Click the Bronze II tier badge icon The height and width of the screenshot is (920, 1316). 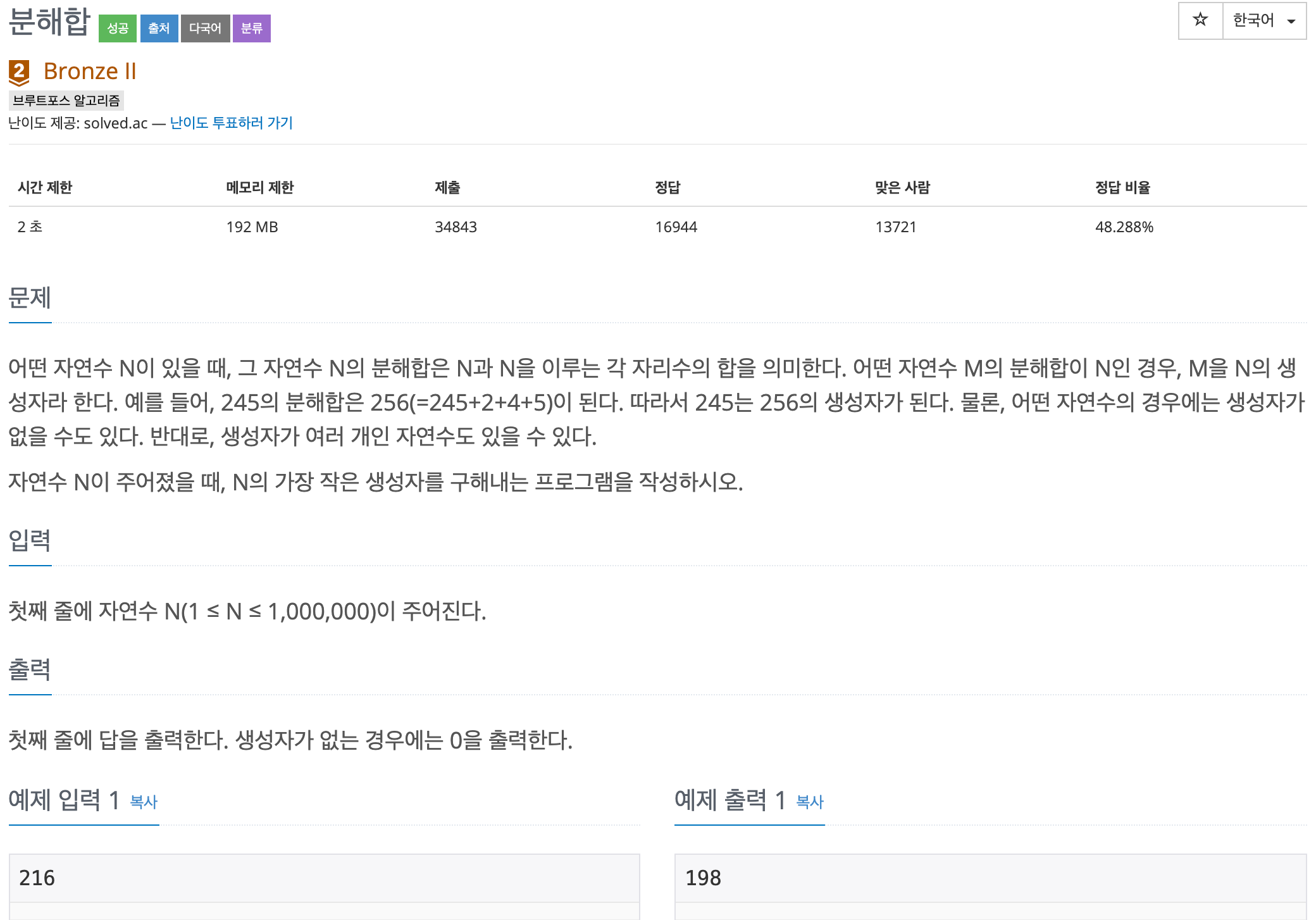click(19, 72)
